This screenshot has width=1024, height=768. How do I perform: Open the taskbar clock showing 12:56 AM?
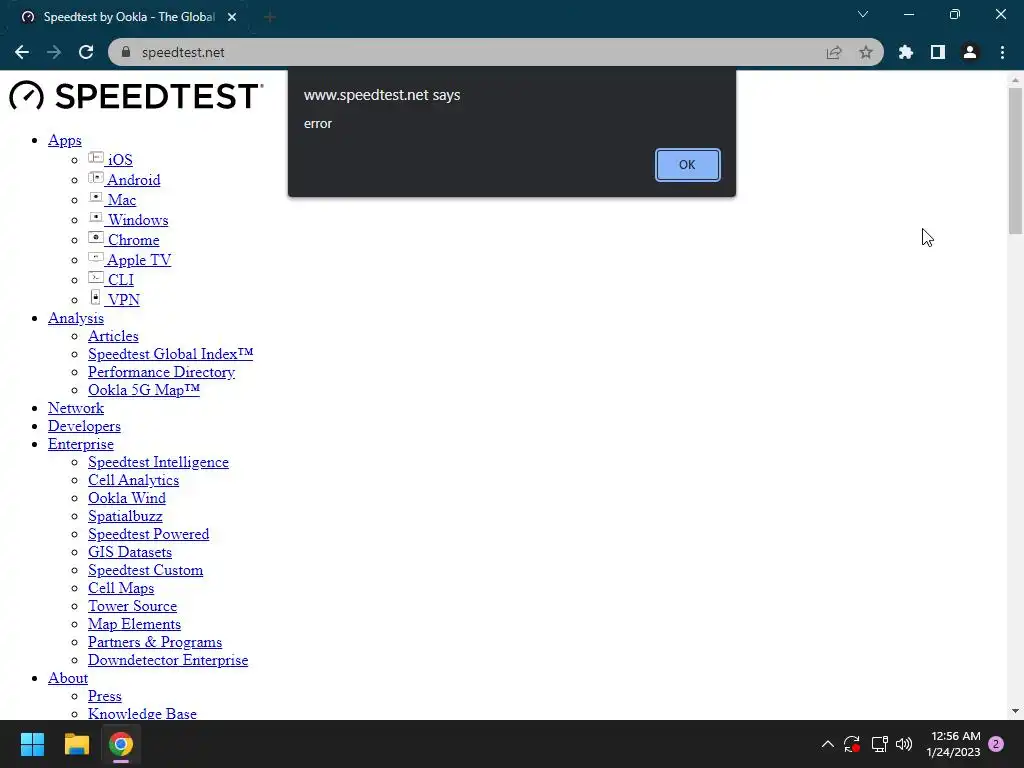tap(953, 744)
